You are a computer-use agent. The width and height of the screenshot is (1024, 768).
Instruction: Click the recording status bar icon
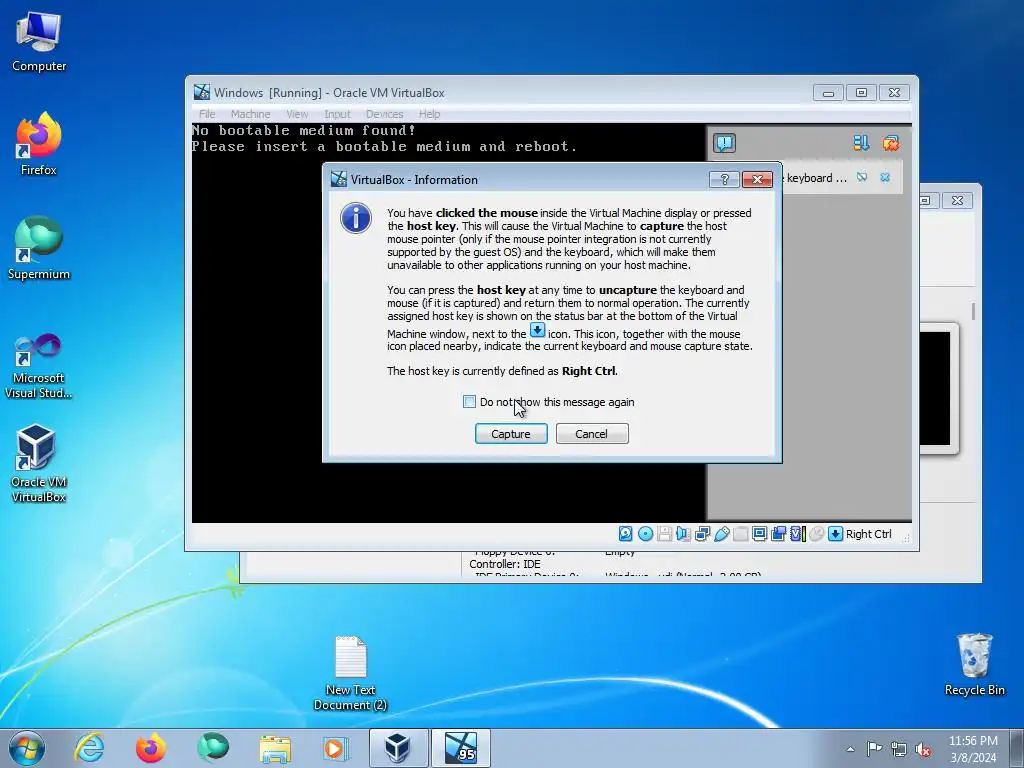(x=778, y=534)
